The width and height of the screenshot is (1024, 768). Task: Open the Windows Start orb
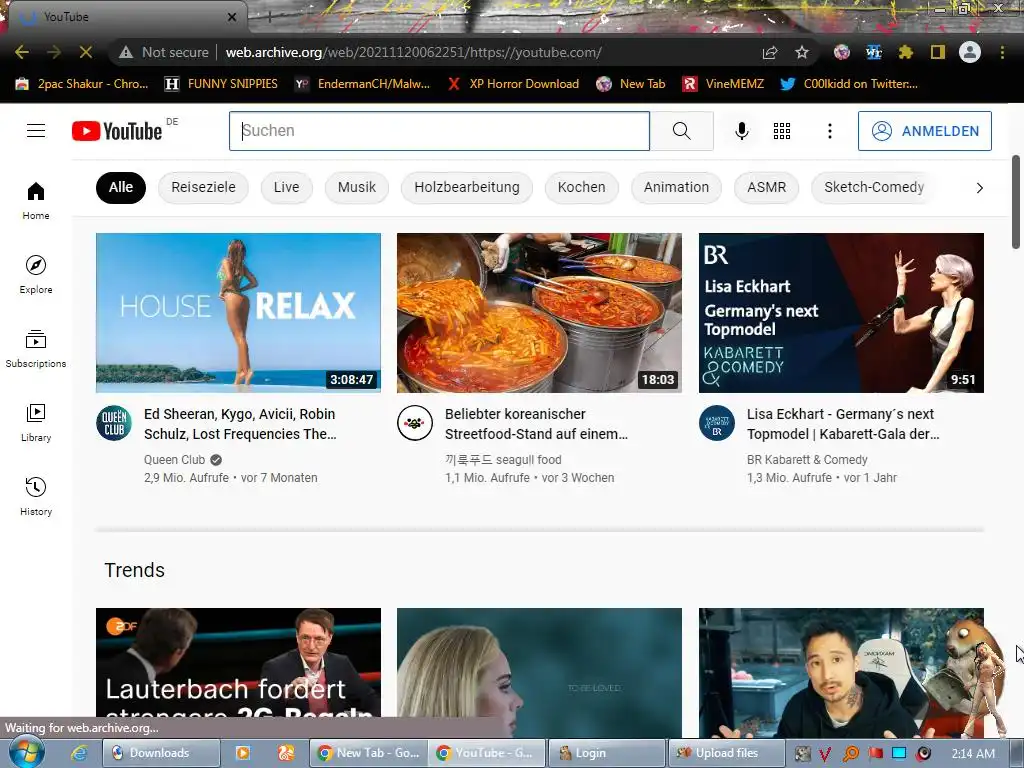tap(27, 752)
